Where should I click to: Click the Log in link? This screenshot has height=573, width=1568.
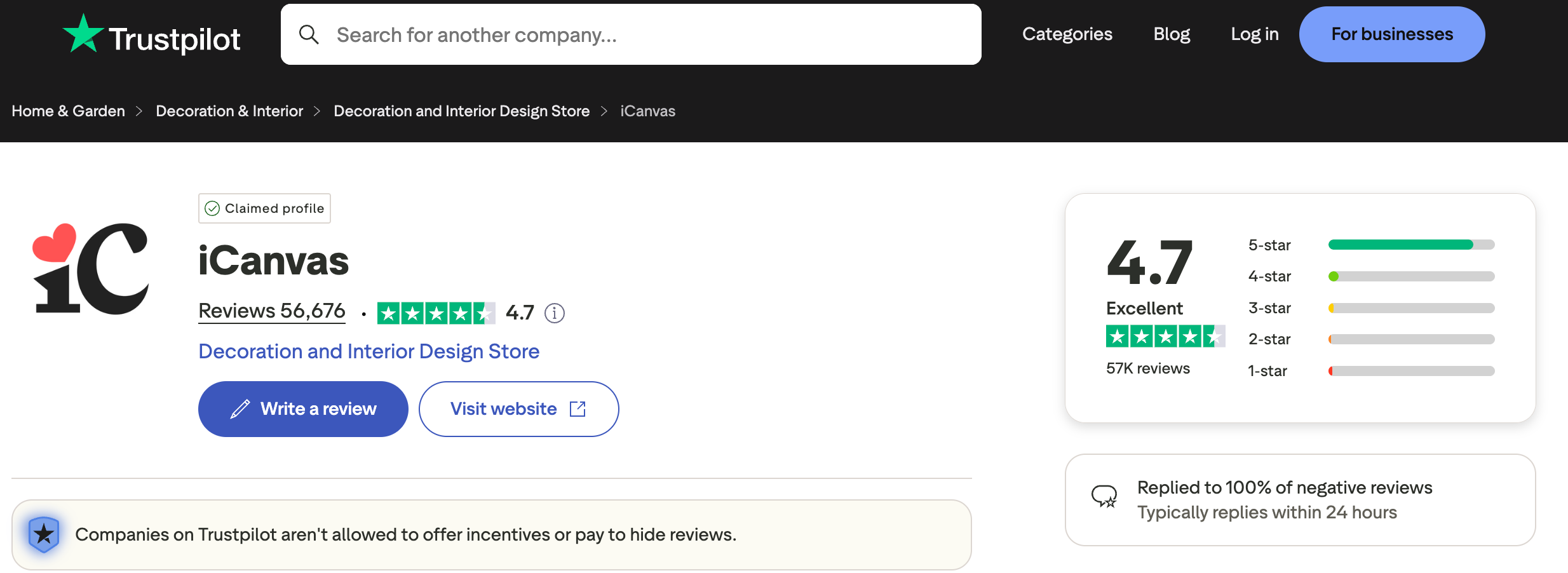pos(1254,34)
